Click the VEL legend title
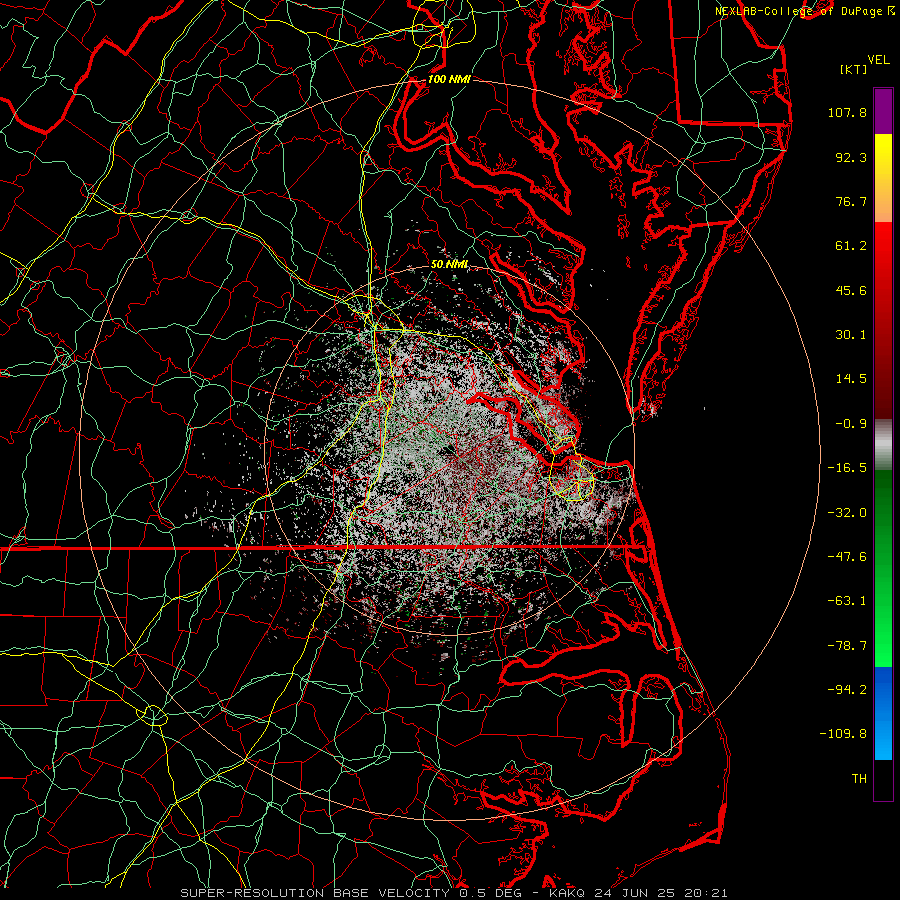The image size is (900, 900). (878, 60)
